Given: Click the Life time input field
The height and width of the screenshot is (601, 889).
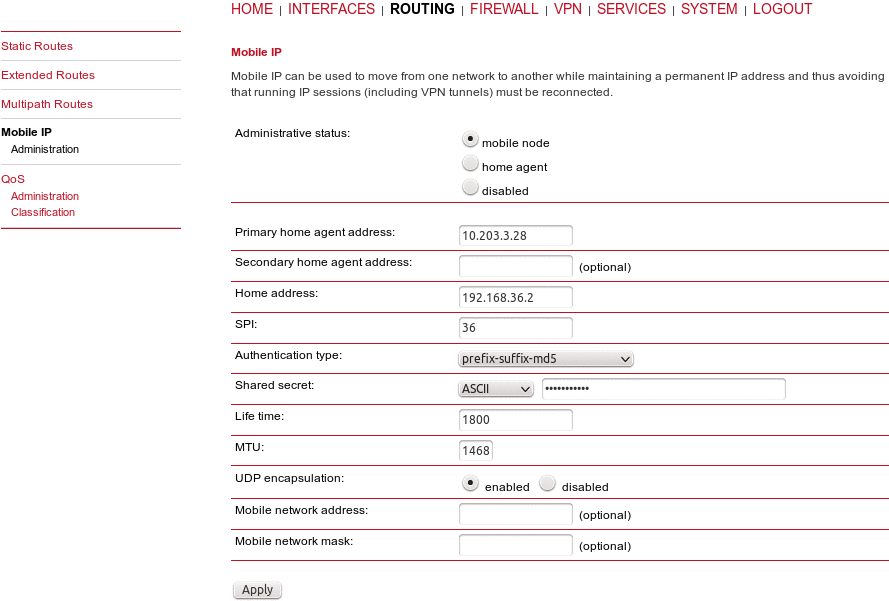Looking at the screenshot, I should coord(515,420).
